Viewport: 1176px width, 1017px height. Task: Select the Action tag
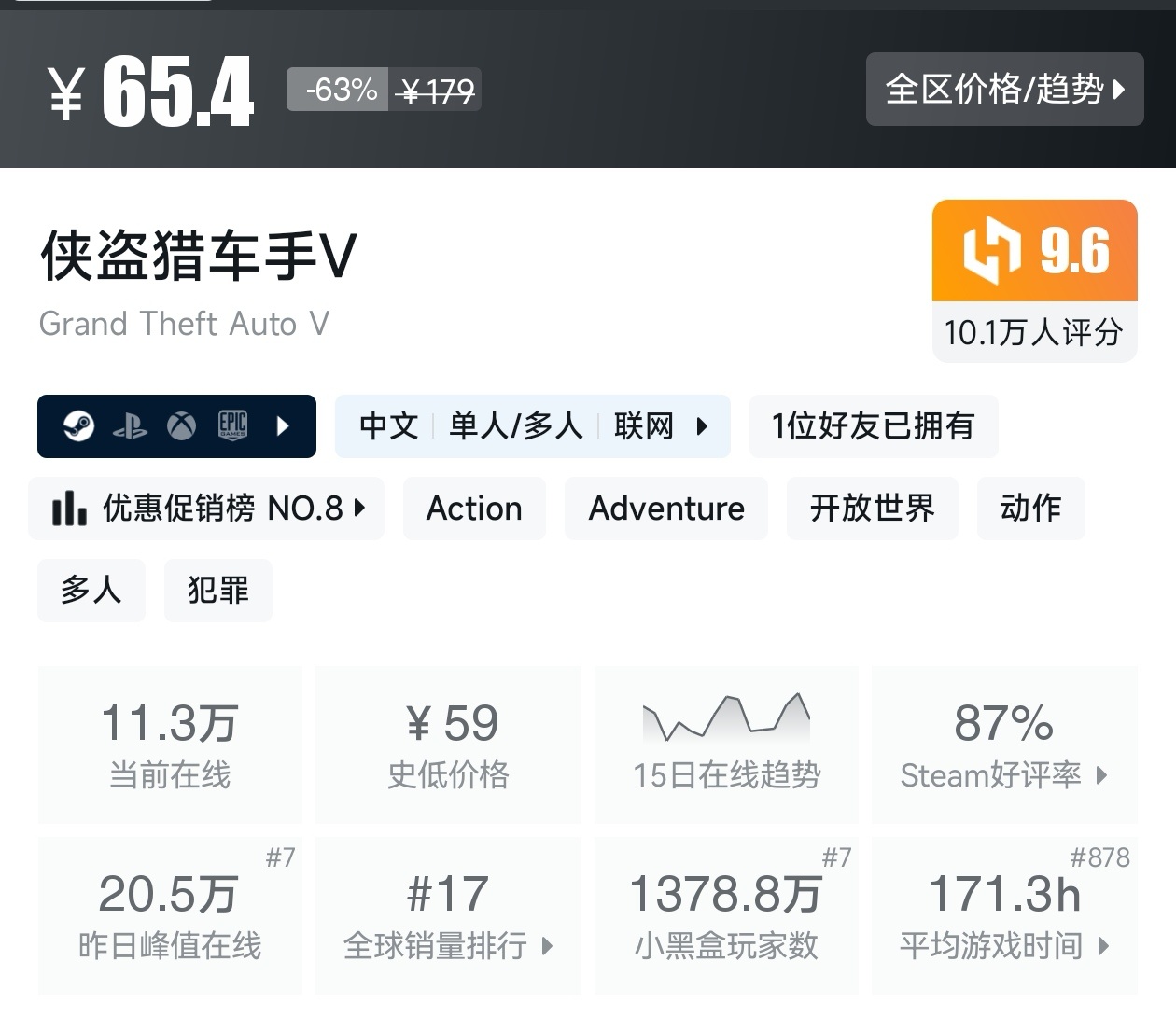[474, 508]
